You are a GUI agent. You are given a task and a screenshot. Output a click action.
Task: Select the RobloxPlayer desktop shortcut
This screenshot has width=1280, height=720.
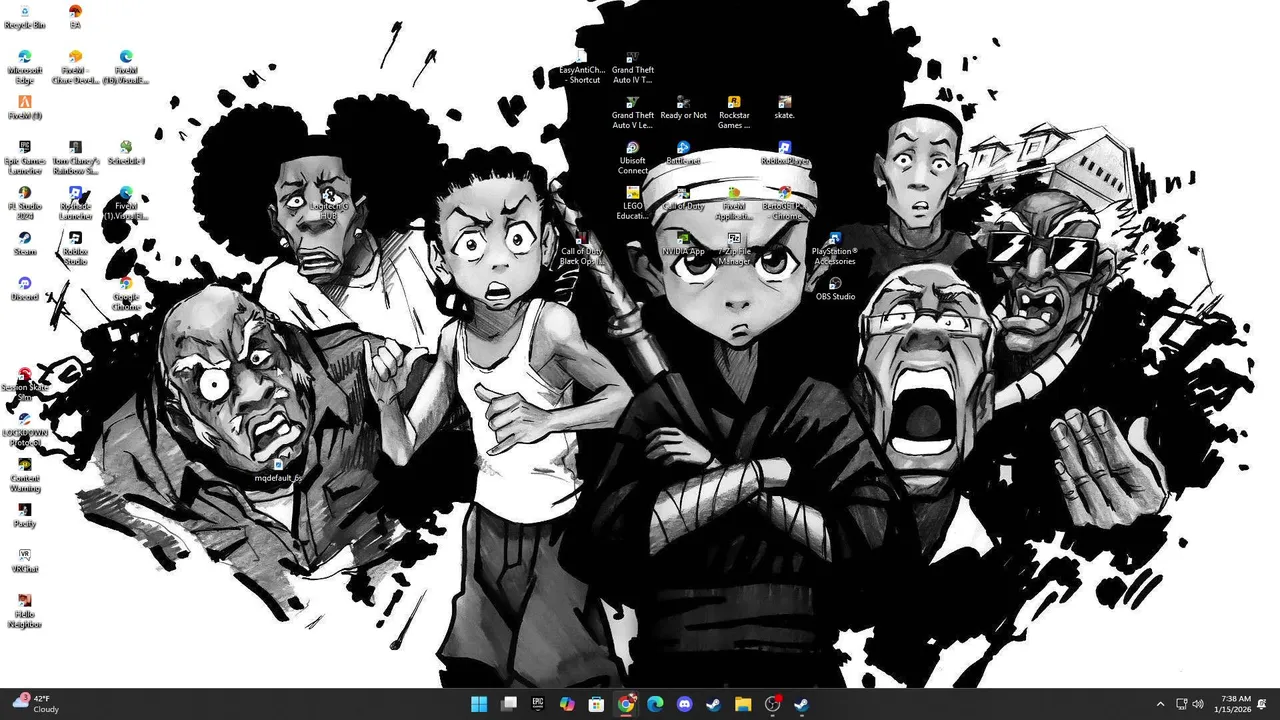[784, 153]
